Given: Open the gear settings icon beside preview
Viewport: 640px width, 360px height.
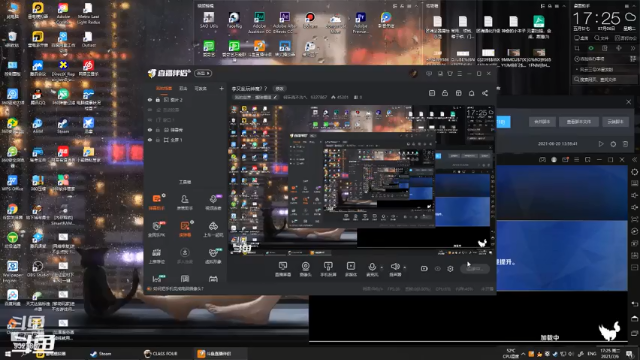Looking at the screenshot, I should point(450,269).
